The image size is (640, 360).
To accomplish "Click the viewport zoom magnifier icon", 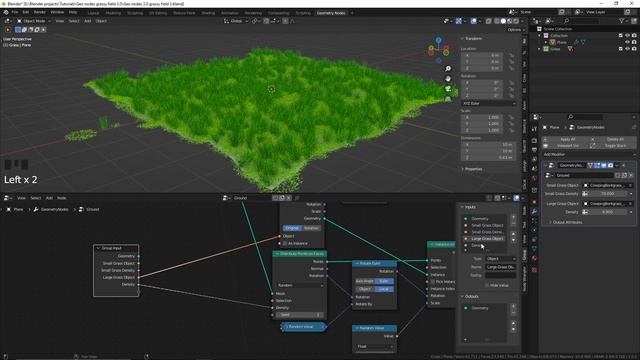I will pos(448,69).
